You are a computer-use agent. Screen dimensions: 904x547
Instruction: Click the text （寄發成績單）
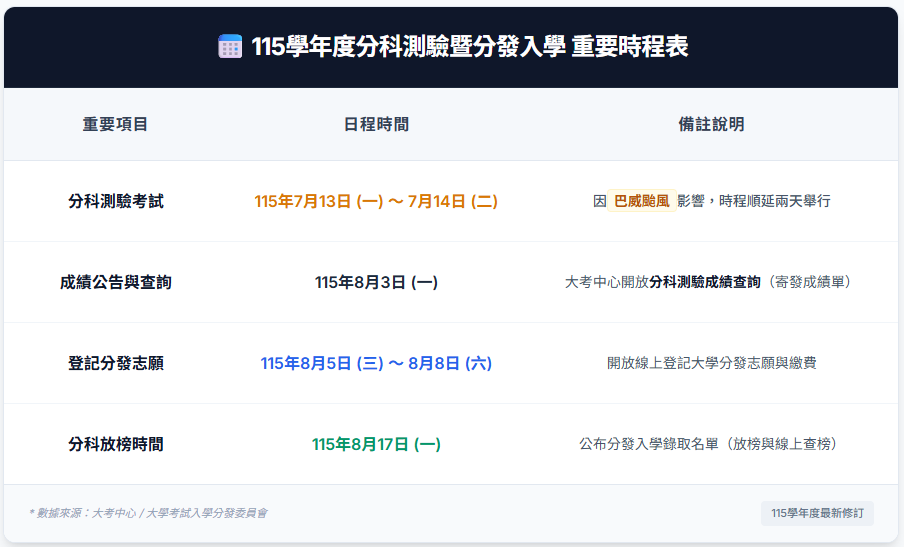pyautogui.click(x=809, y=282)
